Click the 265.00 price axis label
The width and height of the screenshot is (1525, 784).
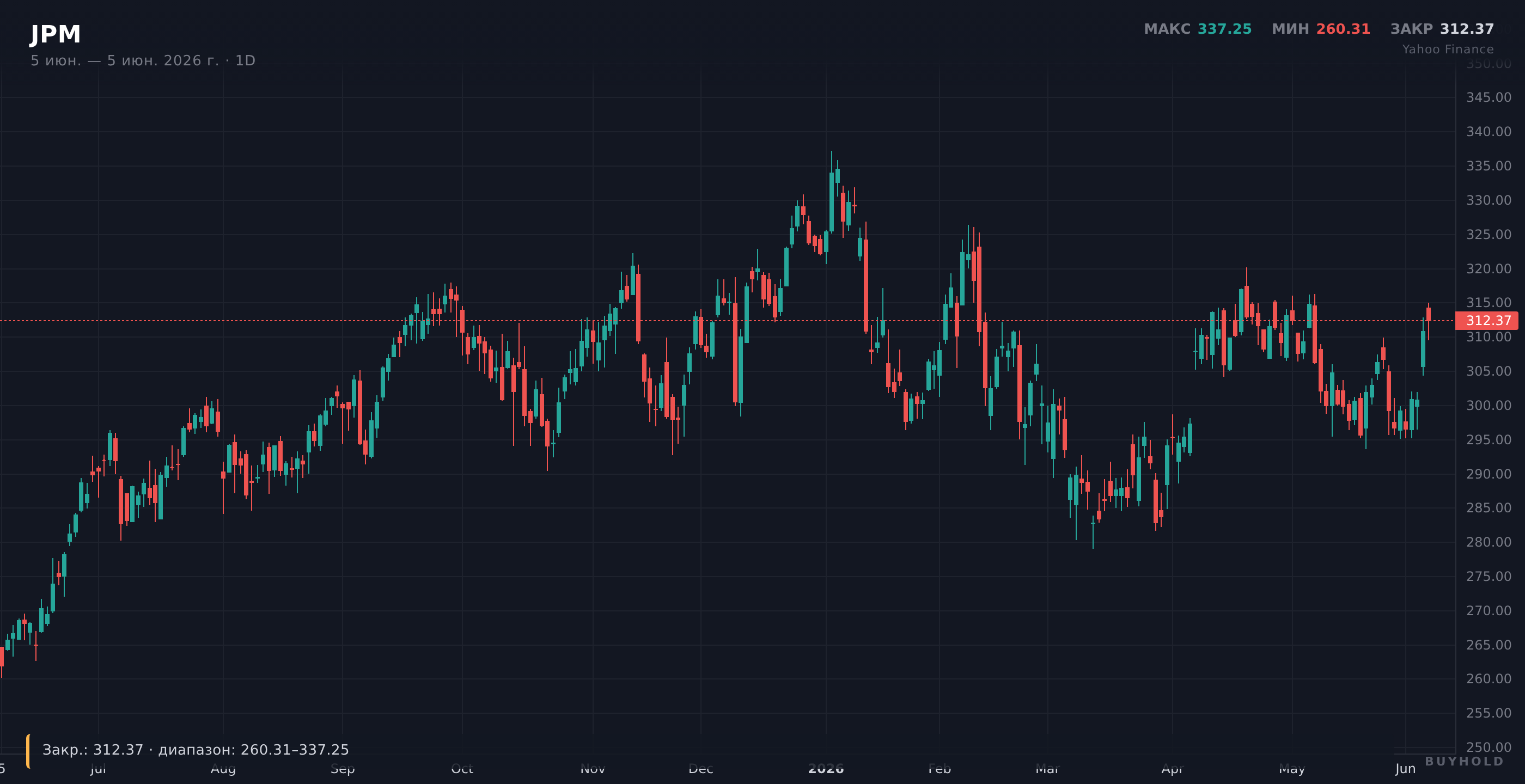pos(1489,645)
